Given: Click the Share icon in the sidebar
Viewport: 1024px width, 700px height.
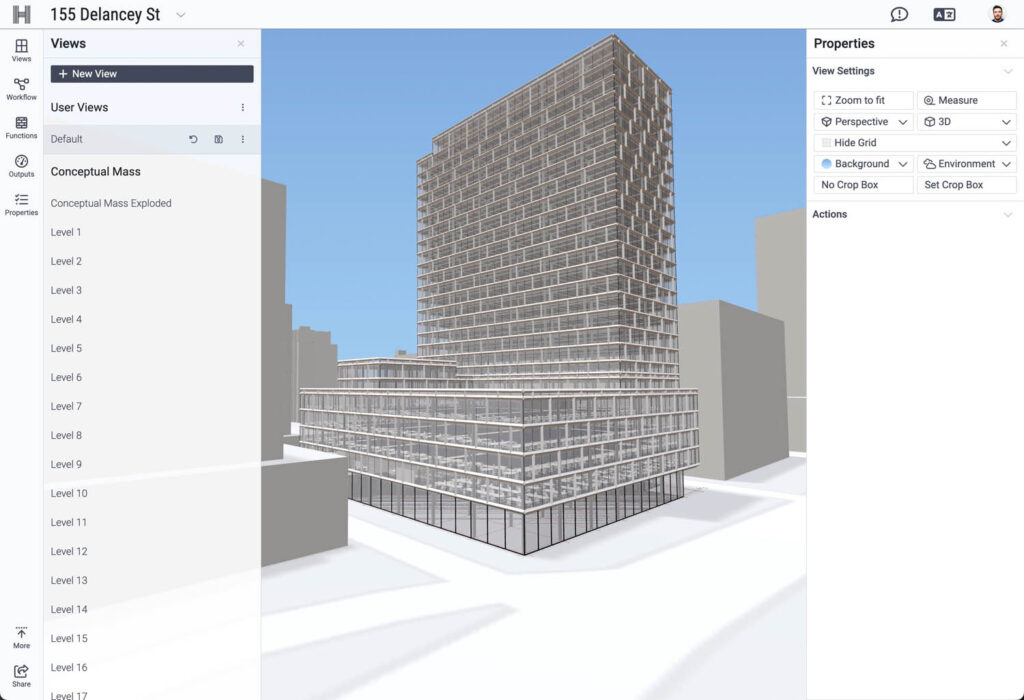Looking at the screenshot, I should pyautogui.click(x=20, y=673).
